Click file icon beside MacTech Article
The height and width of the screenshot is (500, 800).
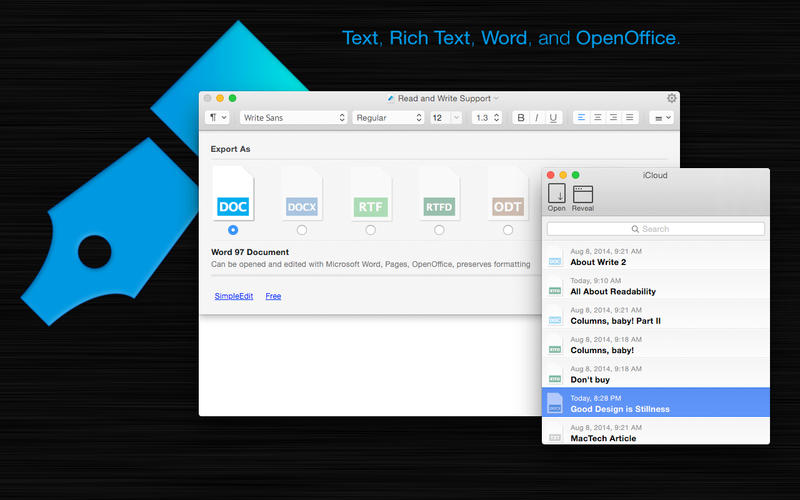(x=555, y=433)
